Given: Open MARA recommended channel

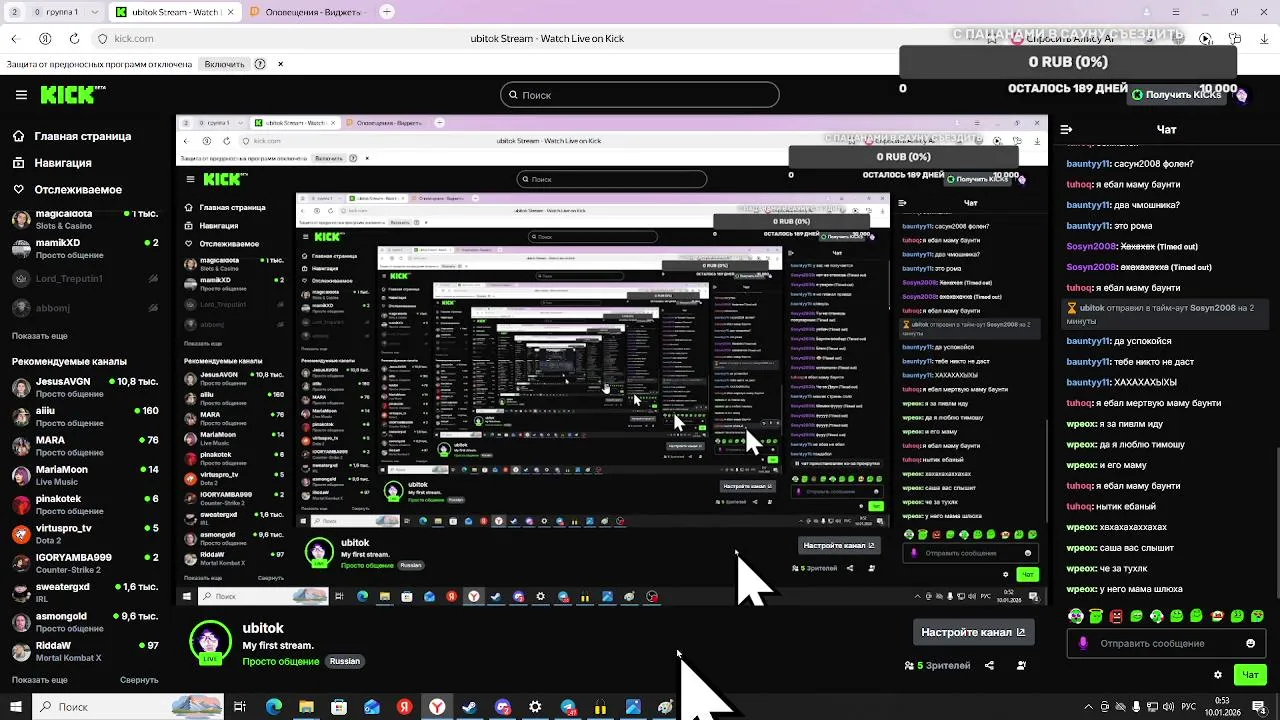Looking at the screenshot, I should pos(85,446).
